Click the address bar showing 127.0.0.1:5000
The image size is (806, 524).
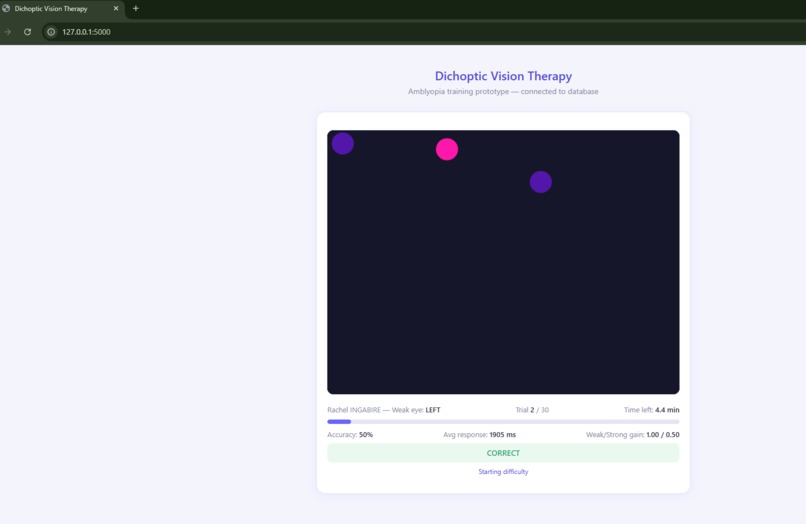422,32
